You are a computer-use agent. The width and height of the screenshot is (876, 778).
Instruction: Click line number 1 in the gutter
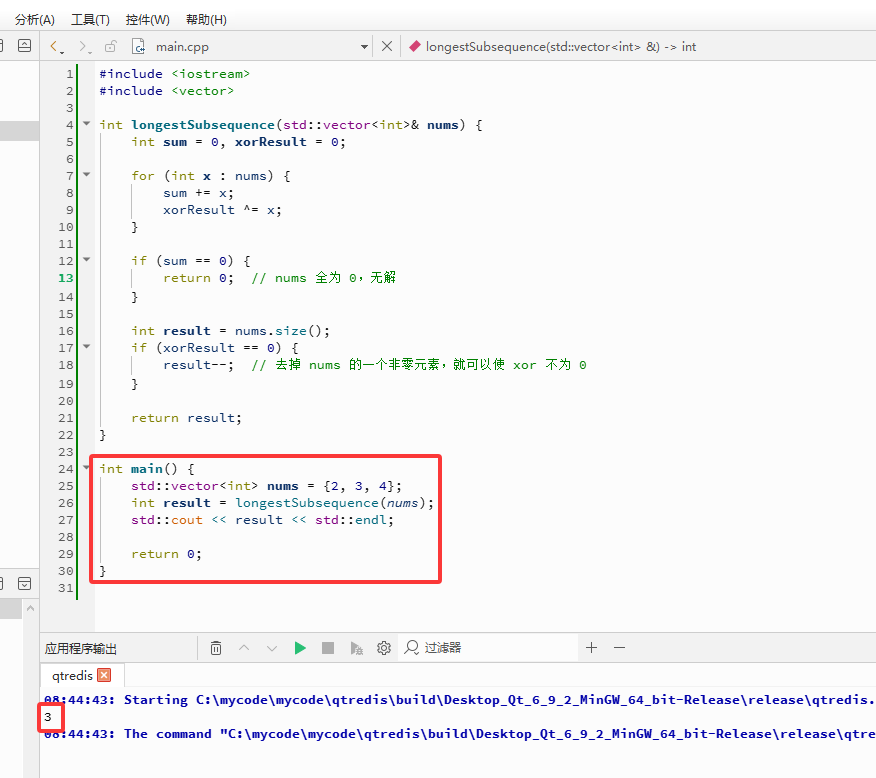69,74
